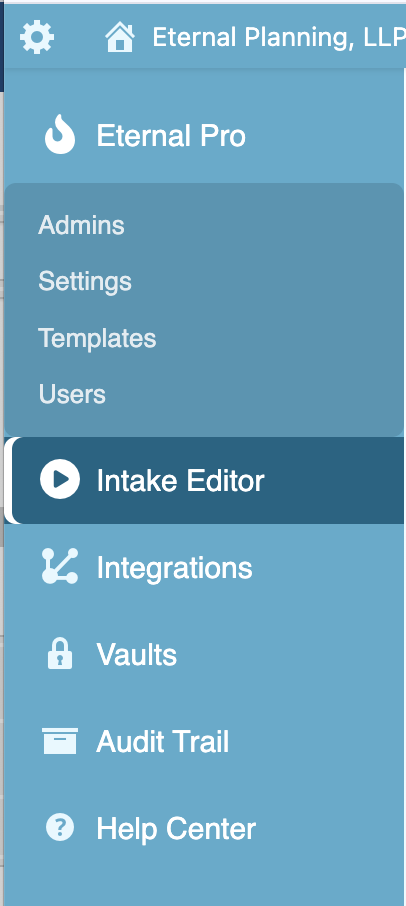This screenshot has height=906, width=406.
Task: Click the Vaults padlock icon
Action: click(x=60, y=653)
